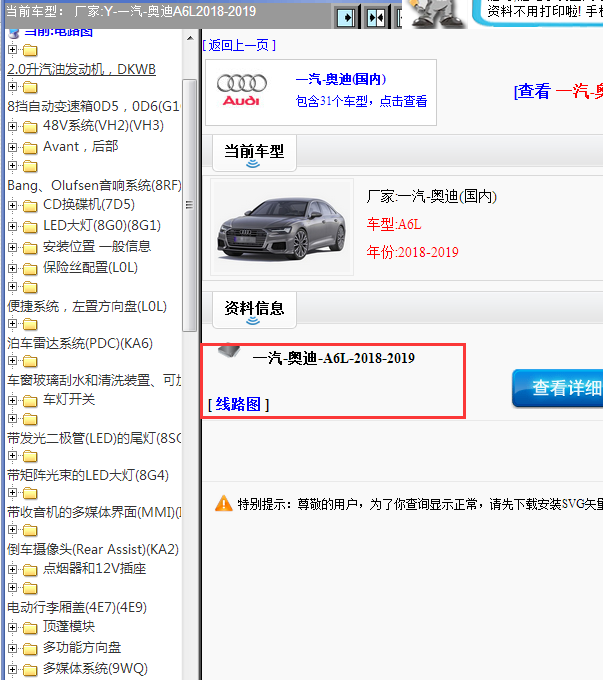Click folder icon beside Avant，后部
603x680 pixels.
[x=30, y=148]
